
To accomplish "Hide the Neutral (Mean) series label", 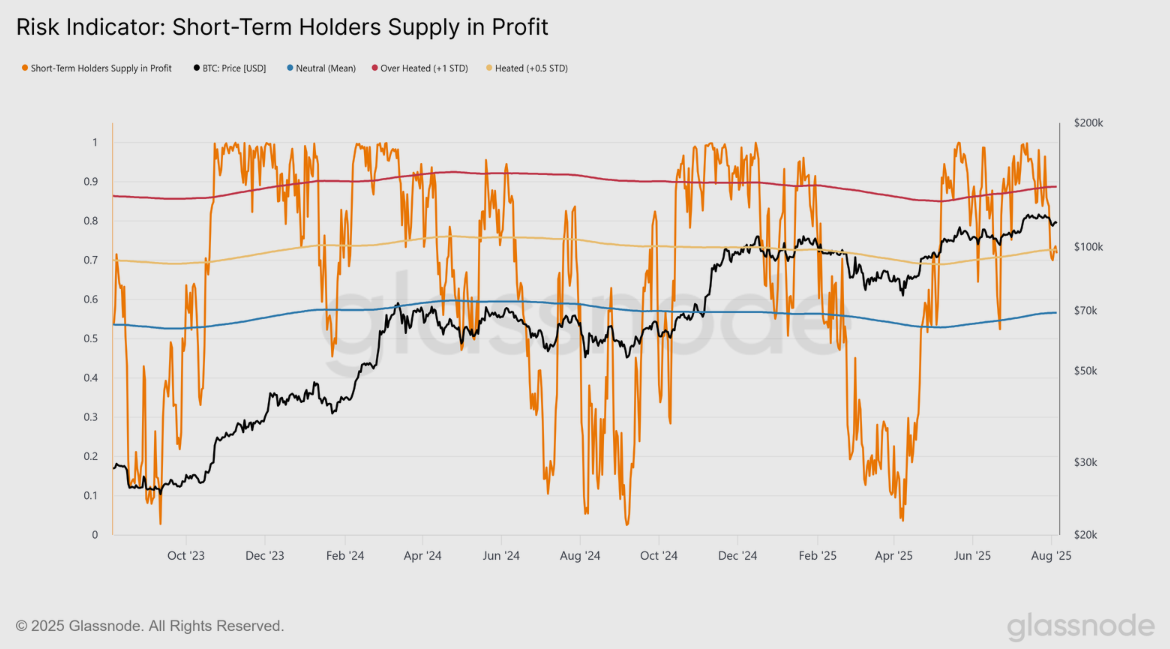I will pos(327,69).
